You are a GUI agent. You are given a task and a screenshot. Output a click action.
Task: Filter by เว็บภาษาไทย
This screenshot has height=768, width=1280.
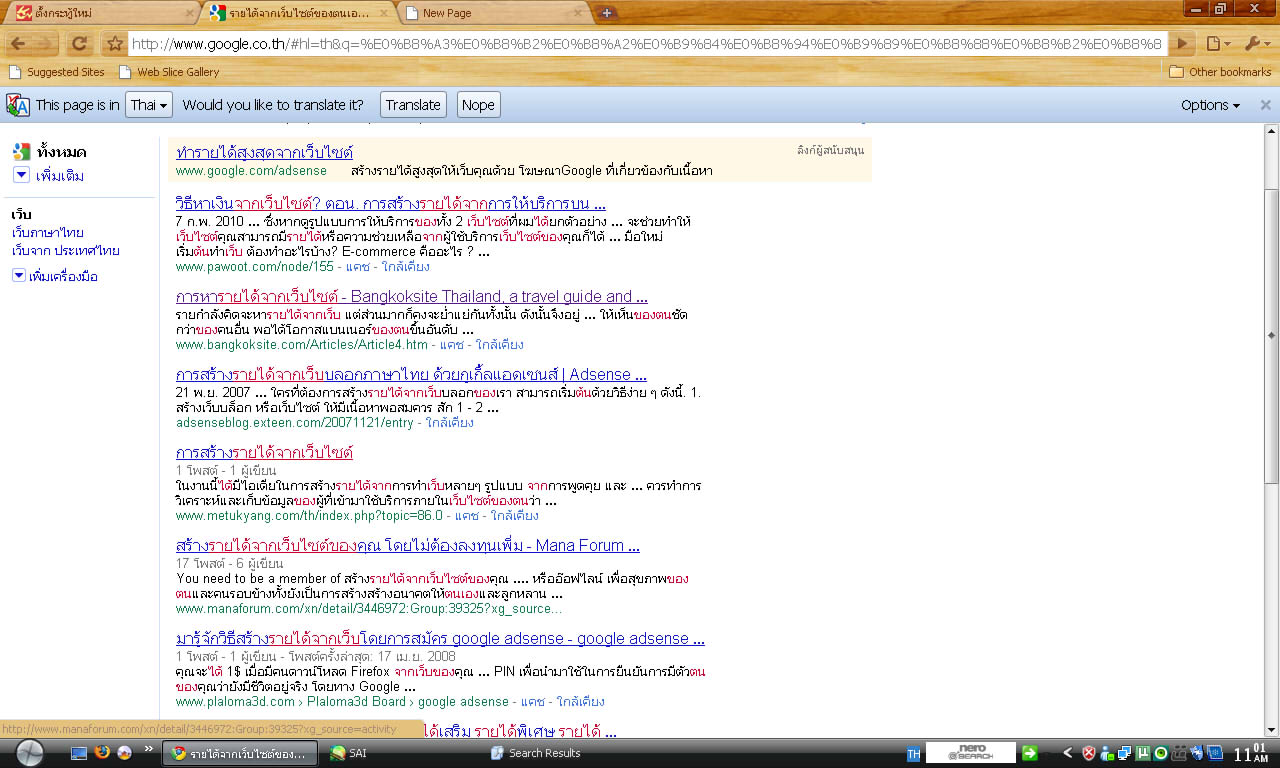click(x=48, y=233)
